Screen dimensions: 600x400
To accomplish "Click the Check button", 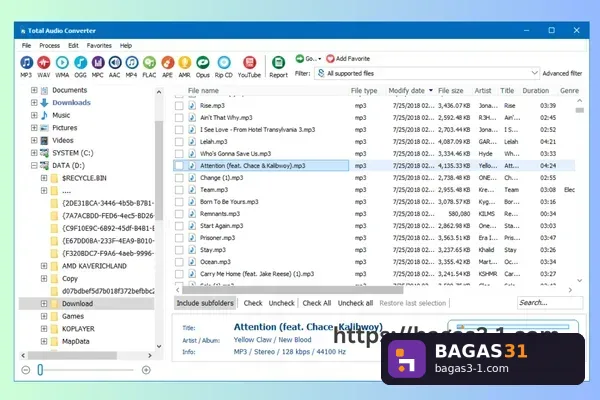I will coord(253,303).
